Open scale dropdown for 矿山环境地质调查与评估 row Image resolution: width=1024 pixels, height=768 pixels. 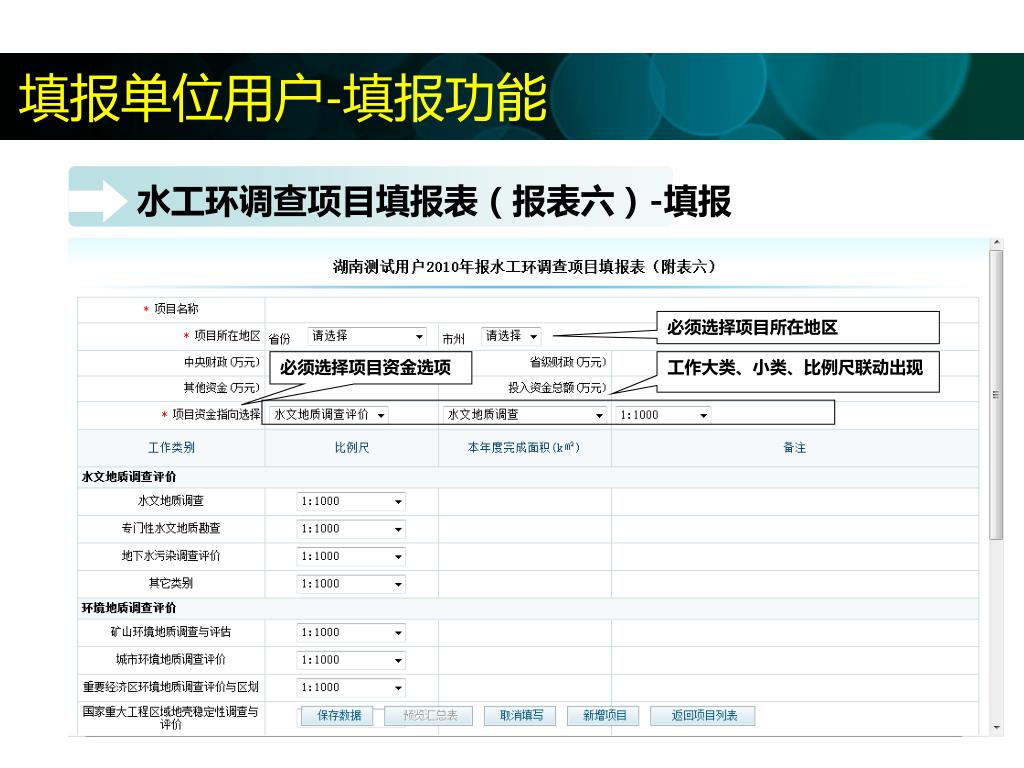click(x=351, y=632)
